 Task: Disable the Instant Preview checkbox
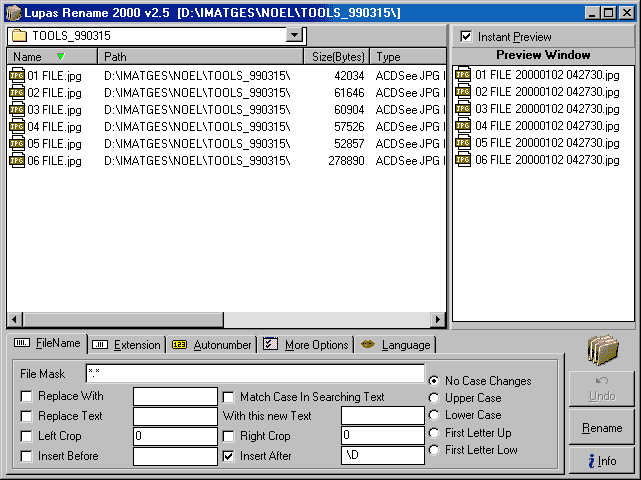[466, 36]
